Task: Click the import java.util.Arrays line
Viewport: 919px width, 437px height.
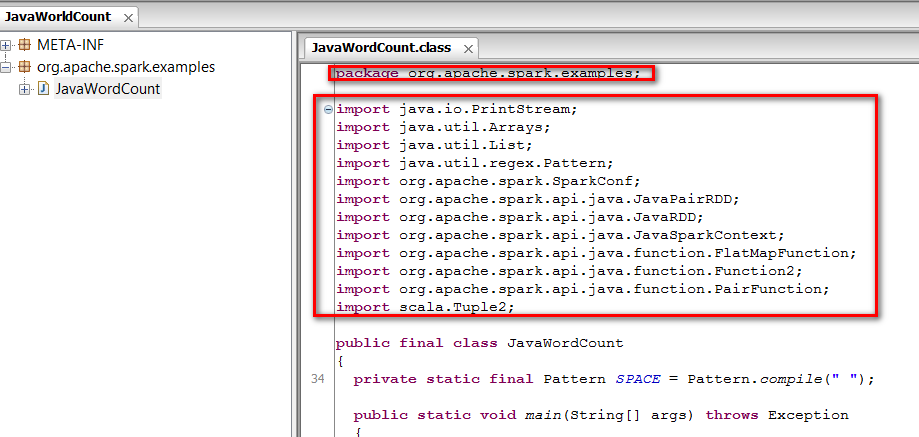Action: click(x=443, y=127)
